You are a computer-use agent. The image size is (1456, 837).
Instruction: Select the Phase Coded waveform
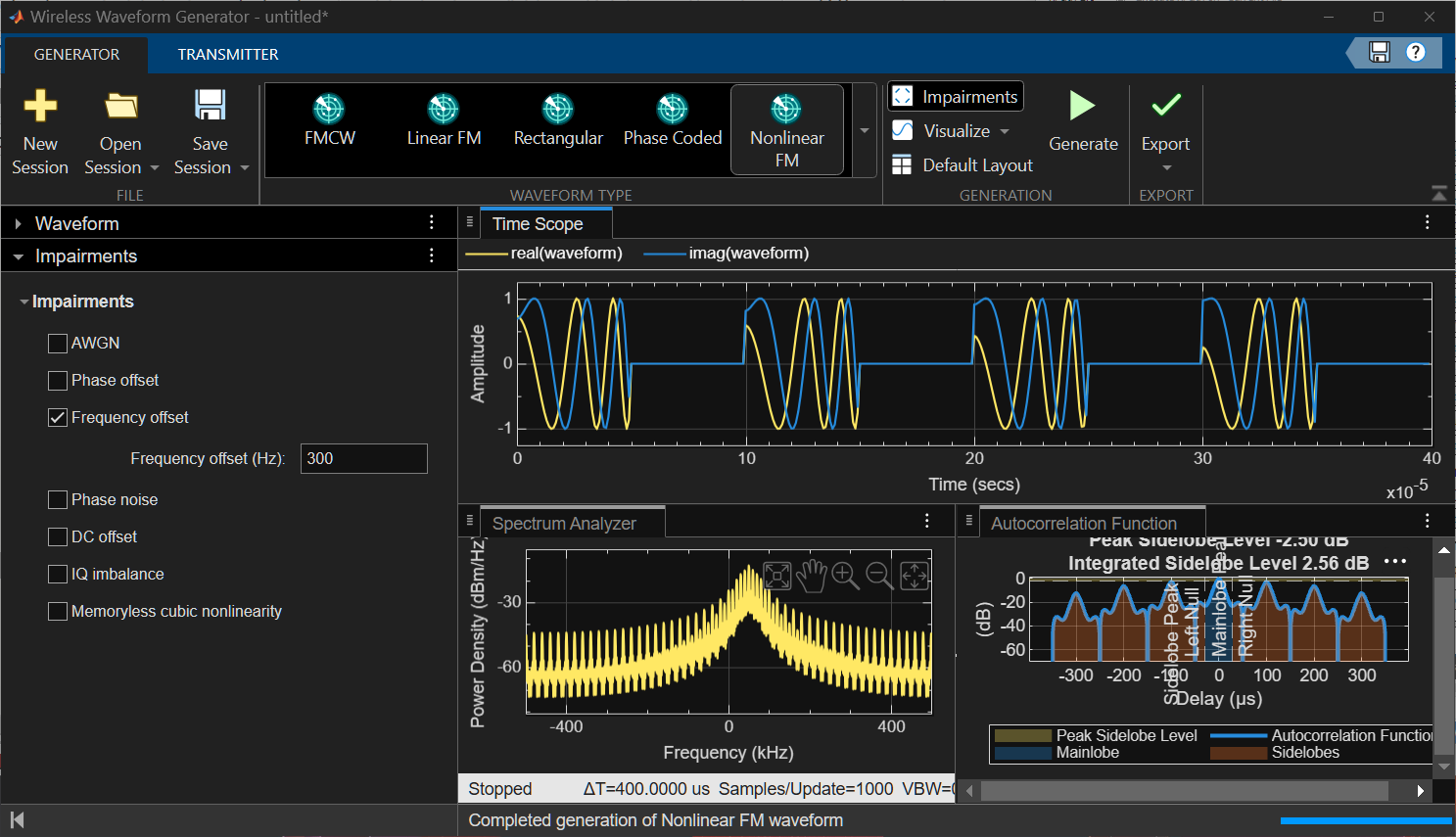pos(673,120)
